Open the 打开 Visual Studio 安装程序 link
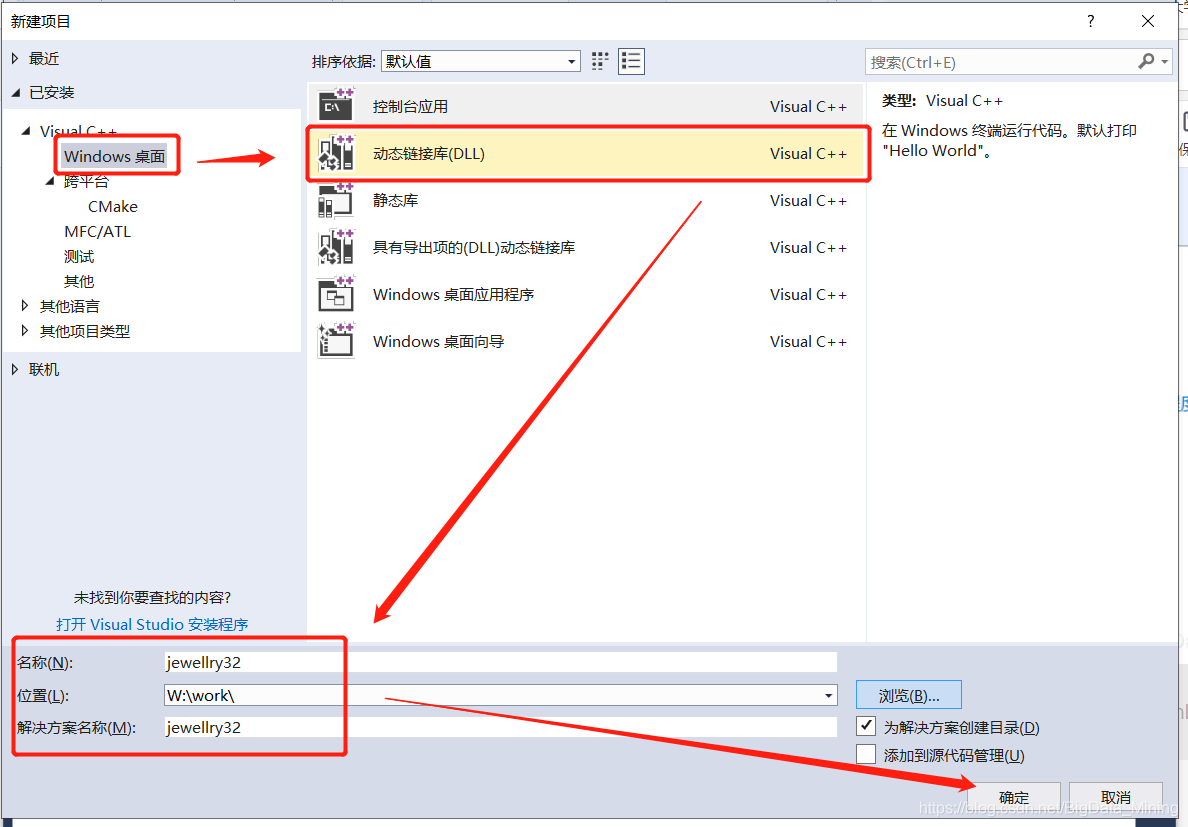Viewport: 1188px width, 827px height. click(152, 625)
